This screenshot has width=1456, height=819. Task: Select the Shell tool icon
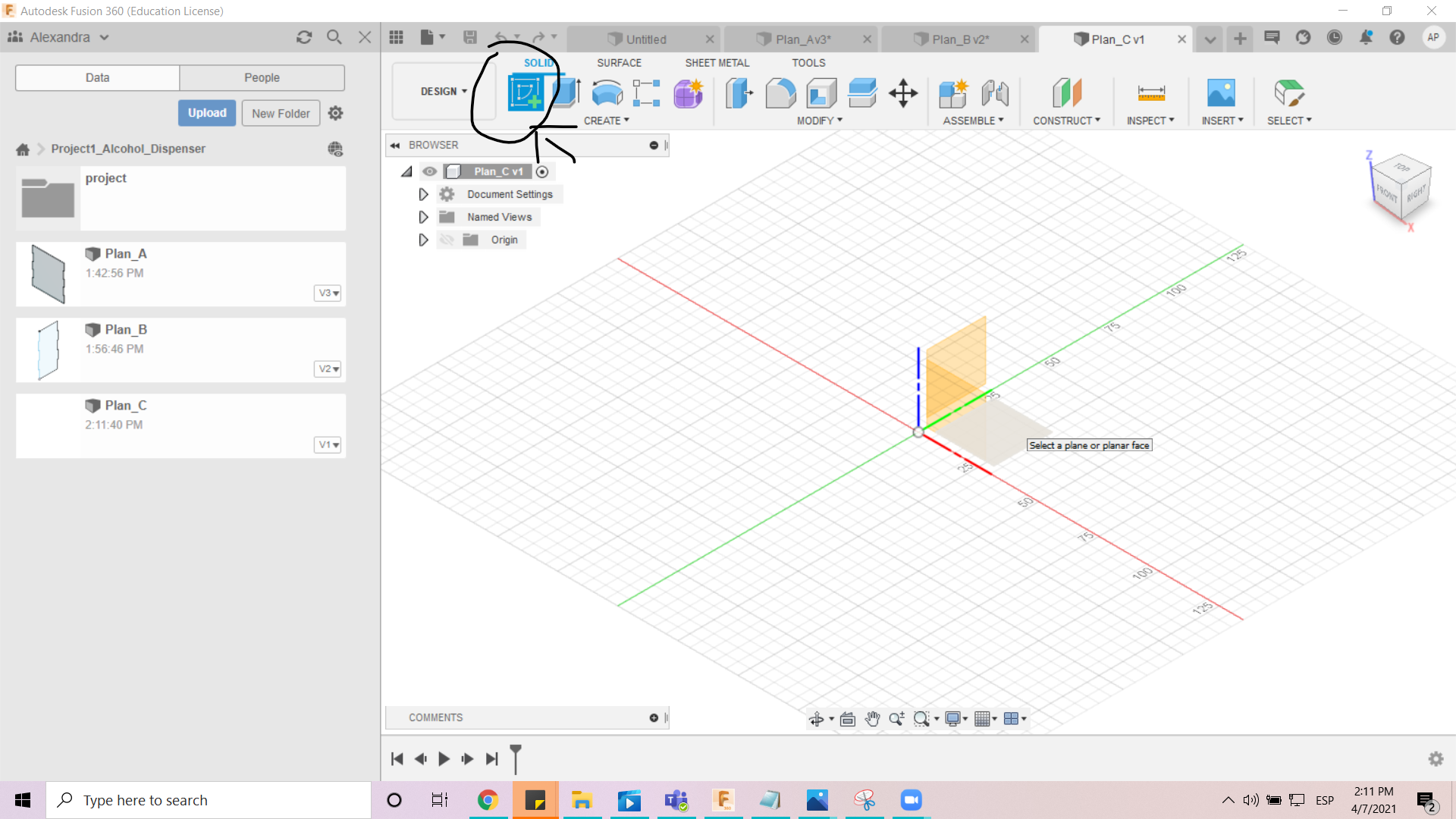point(821,93)
